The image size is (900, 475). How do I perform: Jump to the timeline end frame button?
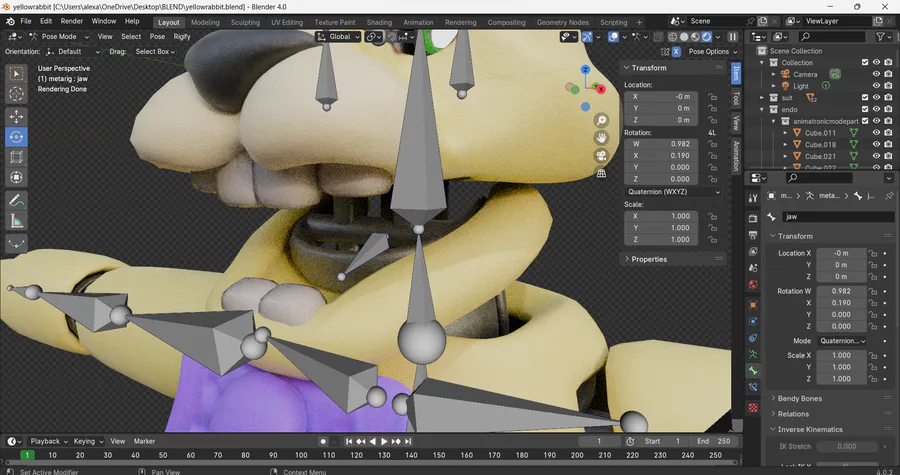coord(408,441)
